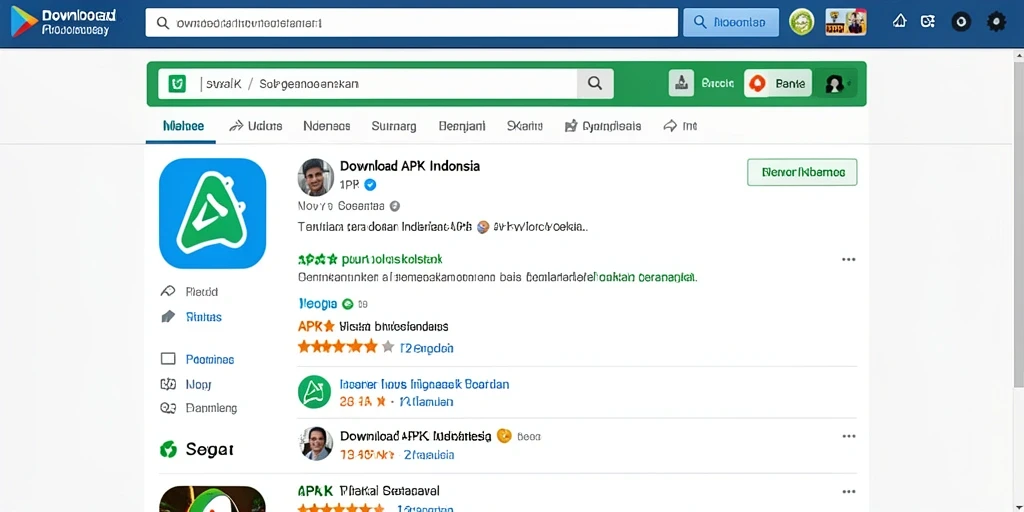Select the Sumarg tab
This screenshot has width=1024, height=512.
tap(394, 126)
